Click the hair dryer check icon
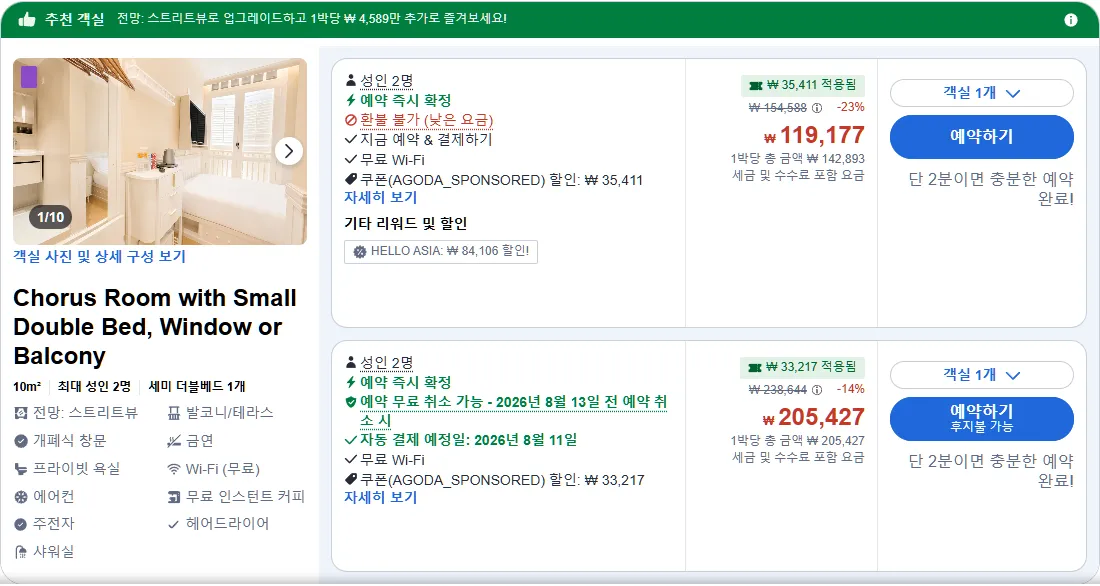 point(174,524)
